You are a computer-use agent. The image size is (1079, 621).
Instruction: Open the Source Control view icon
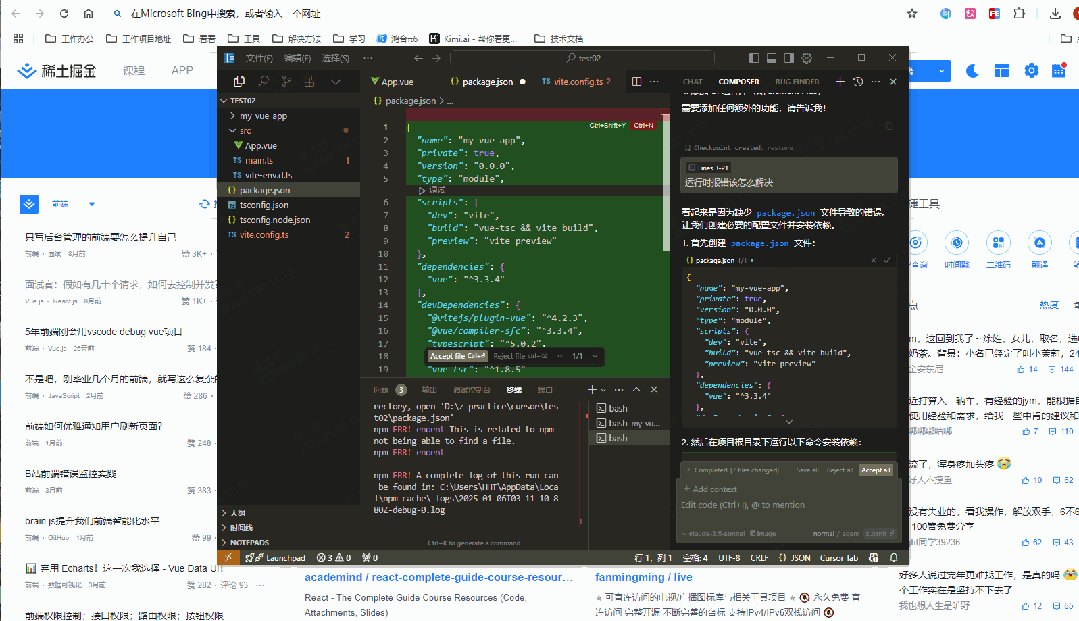point(287,81)
